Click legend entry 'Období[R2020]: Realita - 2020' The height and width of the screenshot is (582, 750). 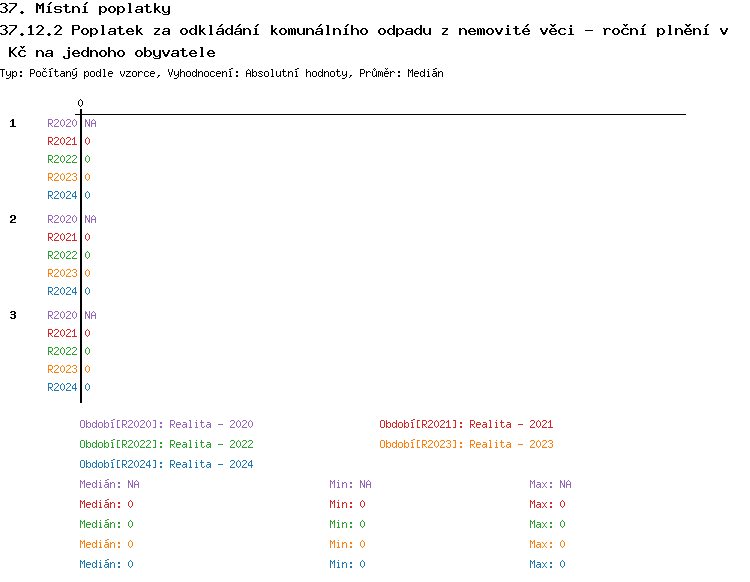(x=166, y=424)
